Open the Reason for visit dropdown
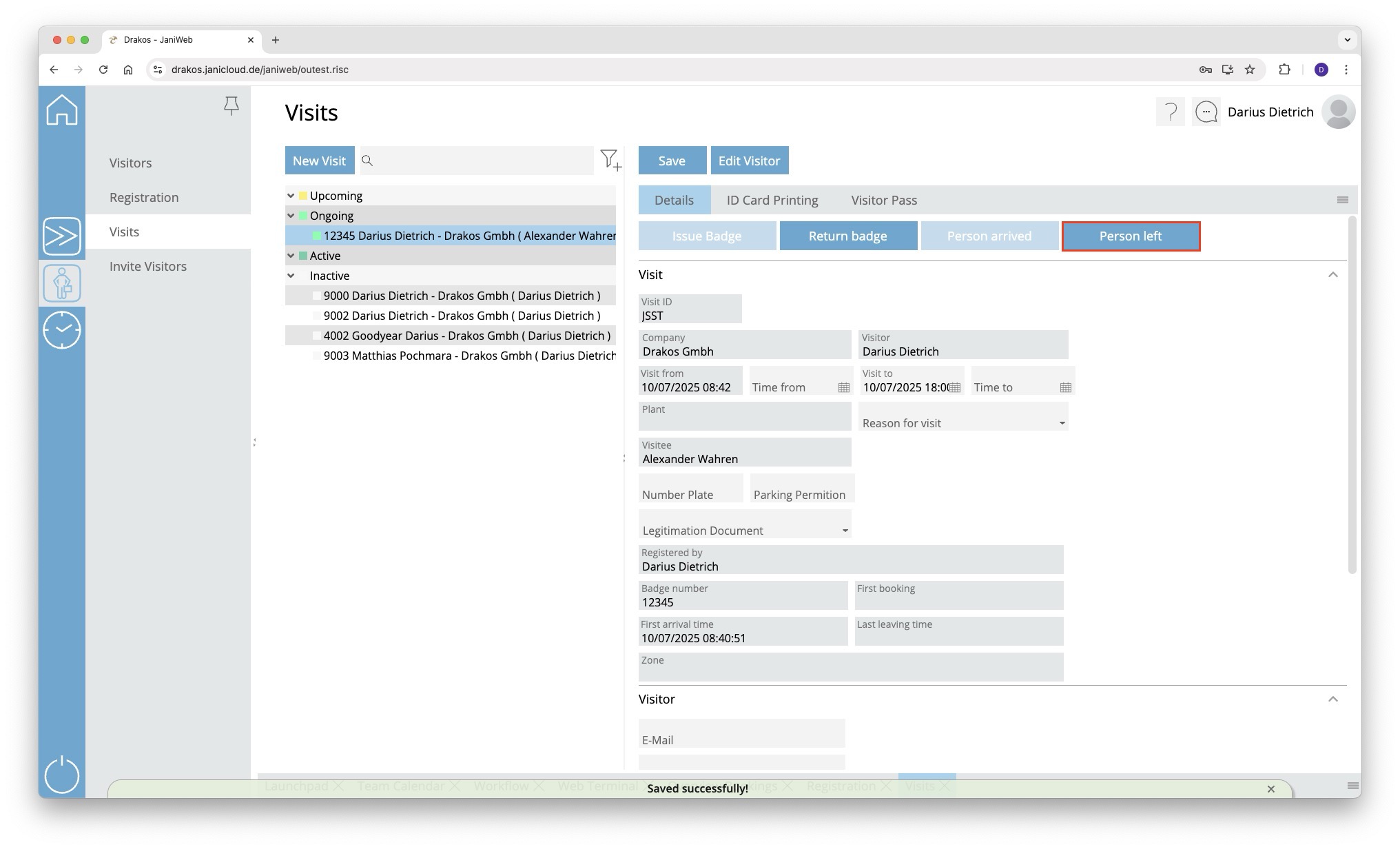Image resolution: width=1400 pixels, height=849 pixels. pos(1062,423)
